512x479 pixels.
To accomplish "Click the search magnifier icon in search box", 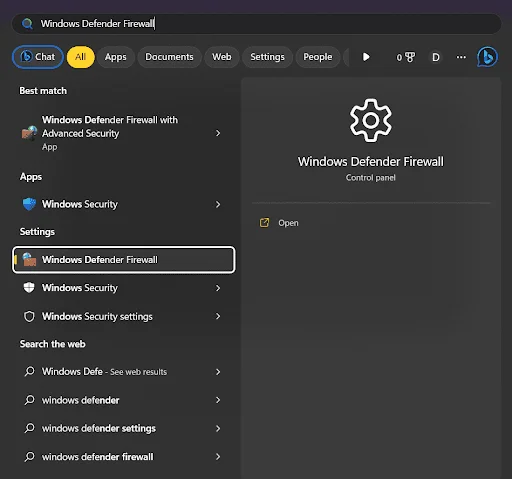I will (27, 24).
